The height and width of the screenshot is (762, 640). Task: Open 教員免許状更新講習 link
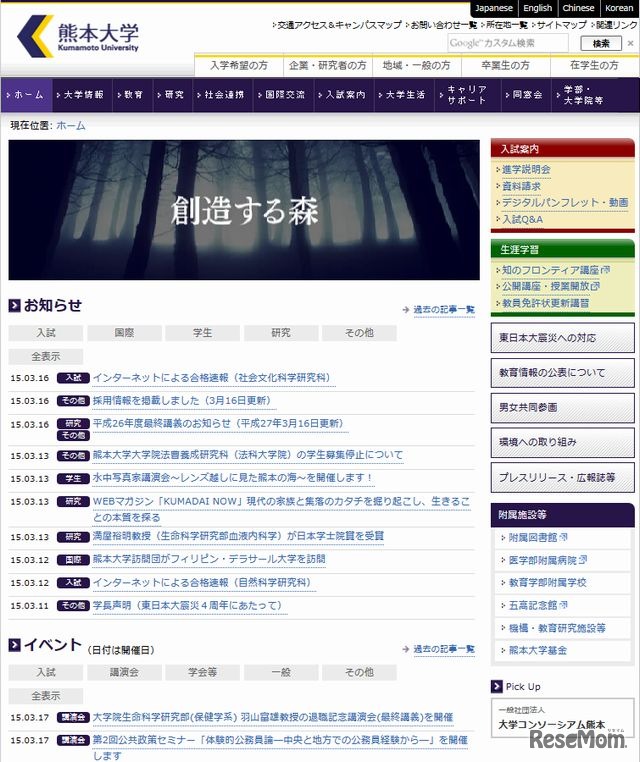[545, 303]
